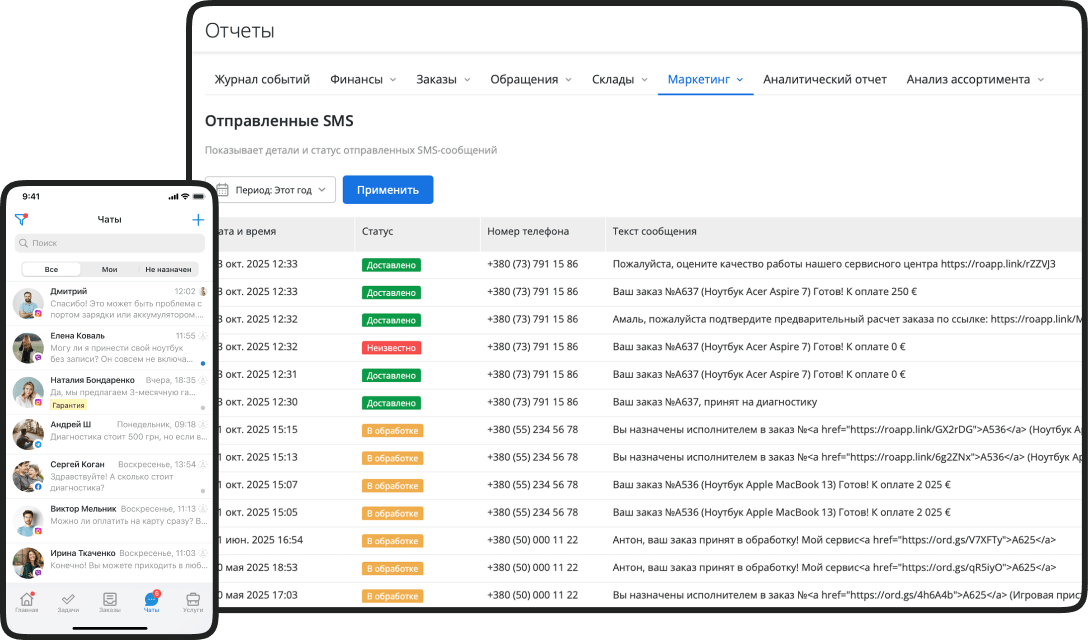
Task: Open chat with Андрей Ш
Action: 110,434
